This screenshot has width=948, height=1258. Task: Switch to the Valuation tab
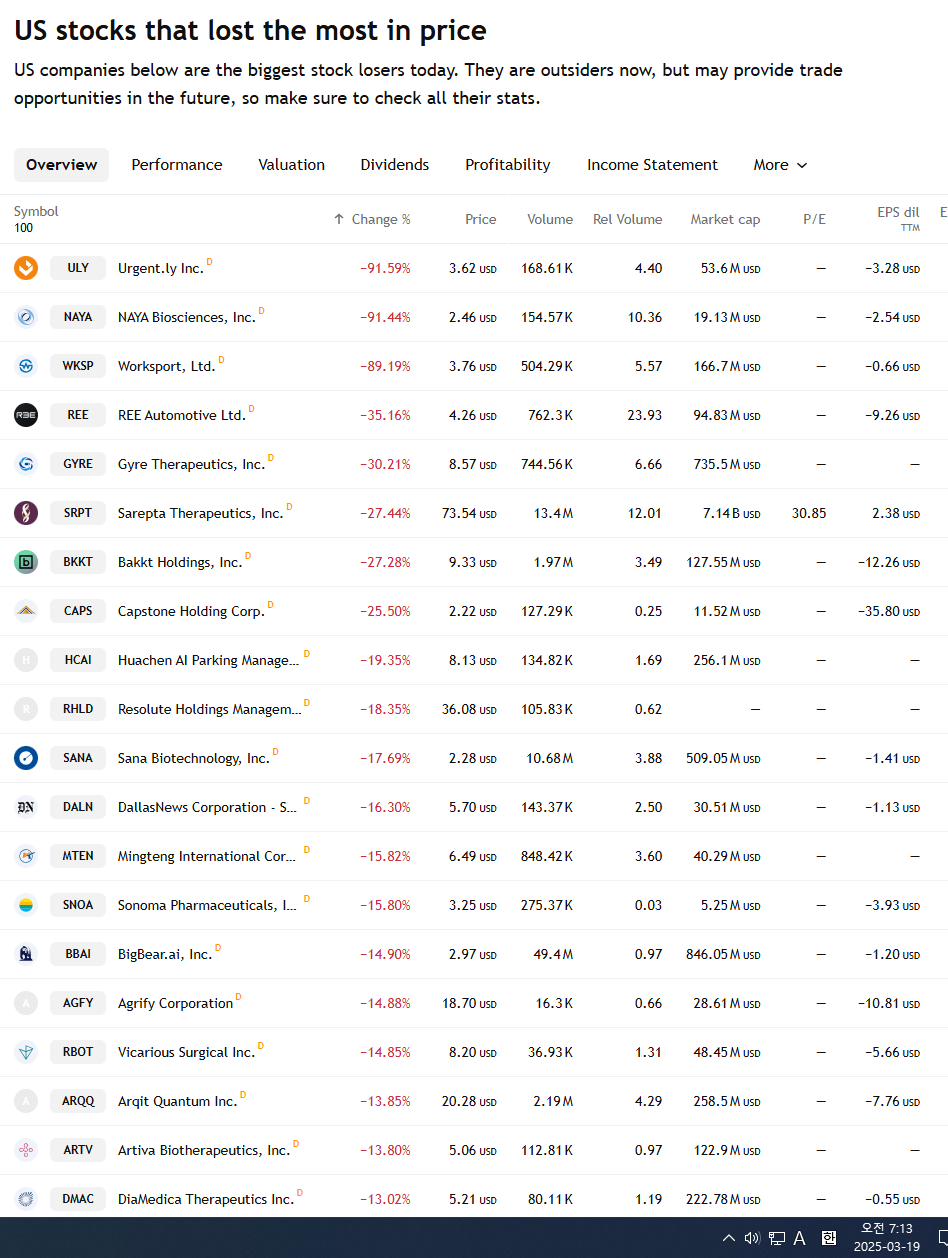pos(291,165)
